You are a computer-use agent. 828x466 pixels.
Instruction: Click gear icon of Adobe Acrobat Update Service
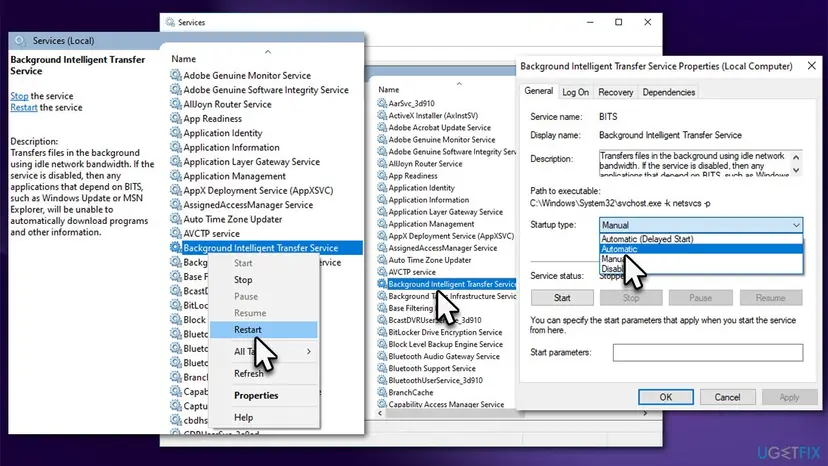pyautogui.click(x=382, y=127)
